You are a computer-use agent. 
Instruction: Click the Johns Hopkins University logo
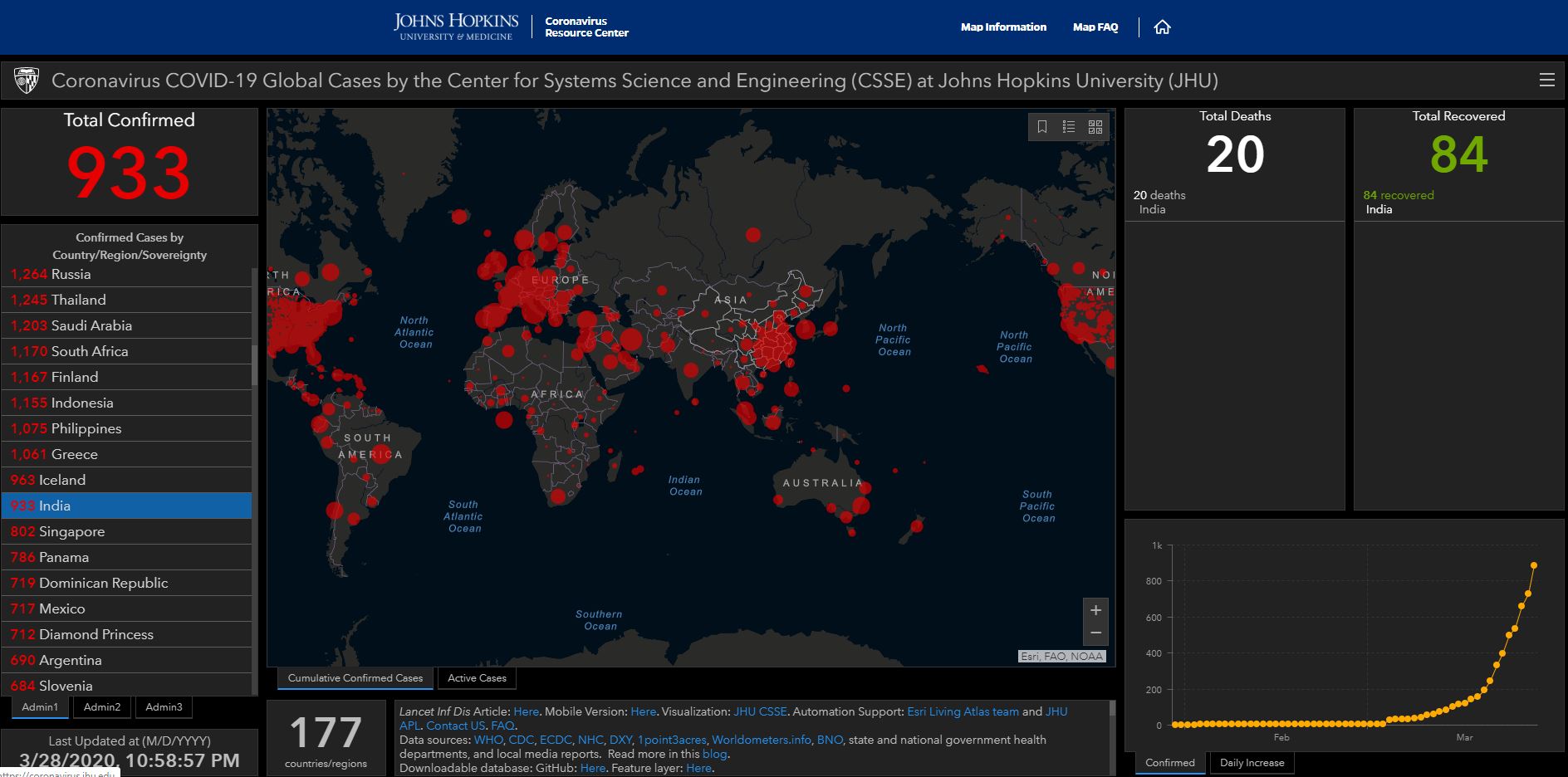[x=456, y=26]
